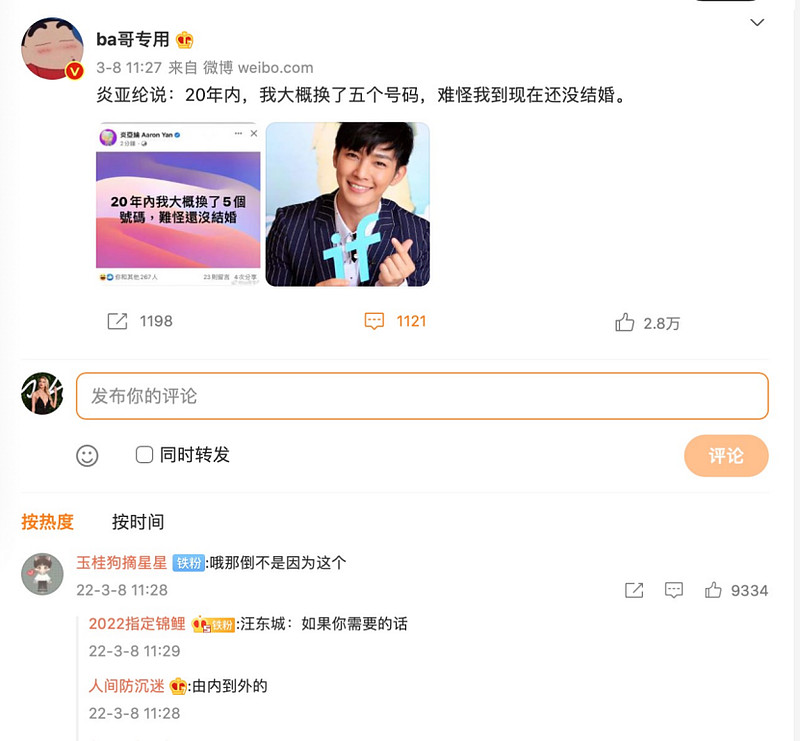Reply to 玉桂狗摘星星's comment via bubble icon
The image size is (800, 741).
(674, 590)
